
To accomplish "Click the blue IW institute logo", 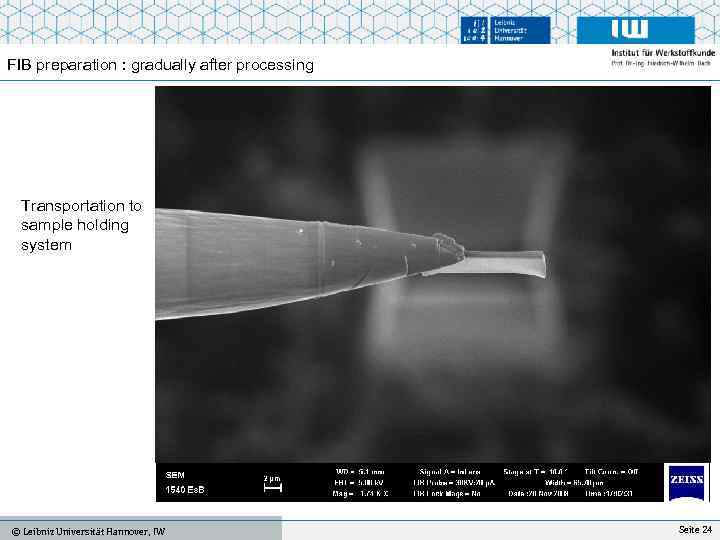I will tap(636, 30).
